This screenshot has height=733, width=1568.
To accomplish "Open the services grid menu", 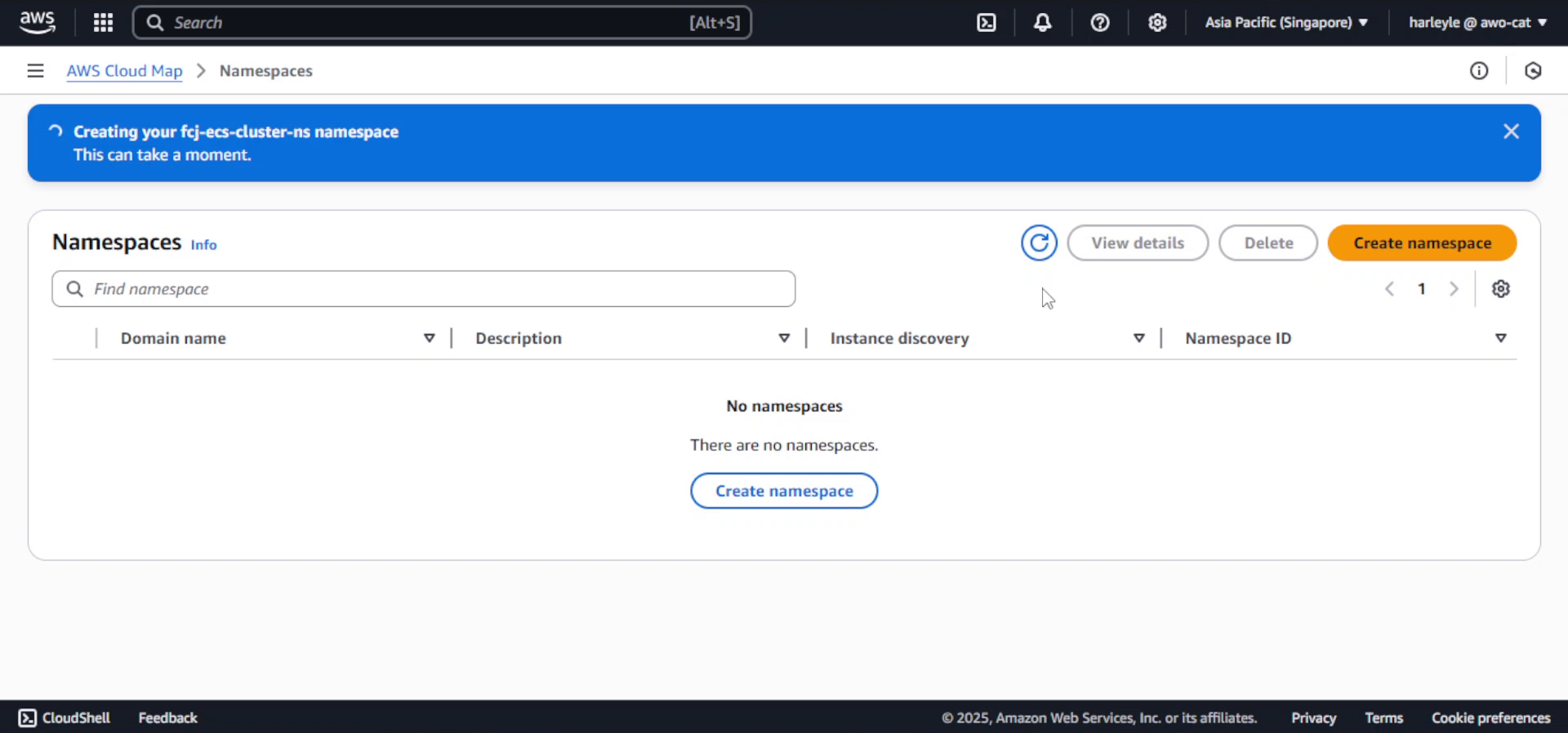I will [x=103, y=23].
